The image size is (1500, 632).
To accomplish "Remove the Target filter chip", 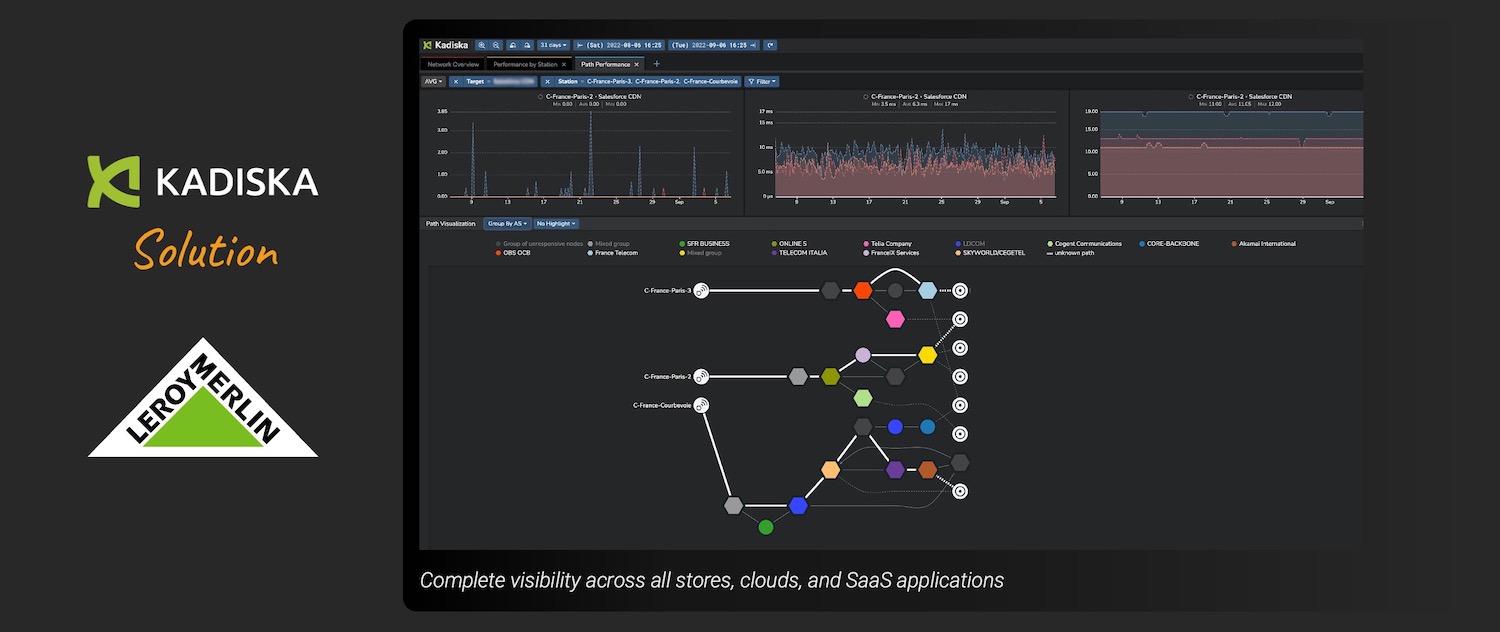I will click(x=455, y=81).
